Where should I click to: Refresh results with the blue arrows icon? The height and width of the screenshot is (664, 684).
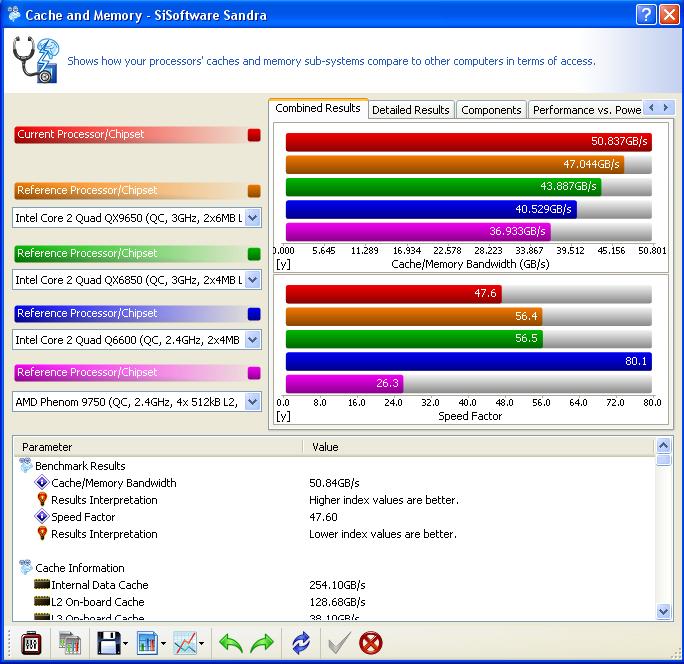coord(301,643)
